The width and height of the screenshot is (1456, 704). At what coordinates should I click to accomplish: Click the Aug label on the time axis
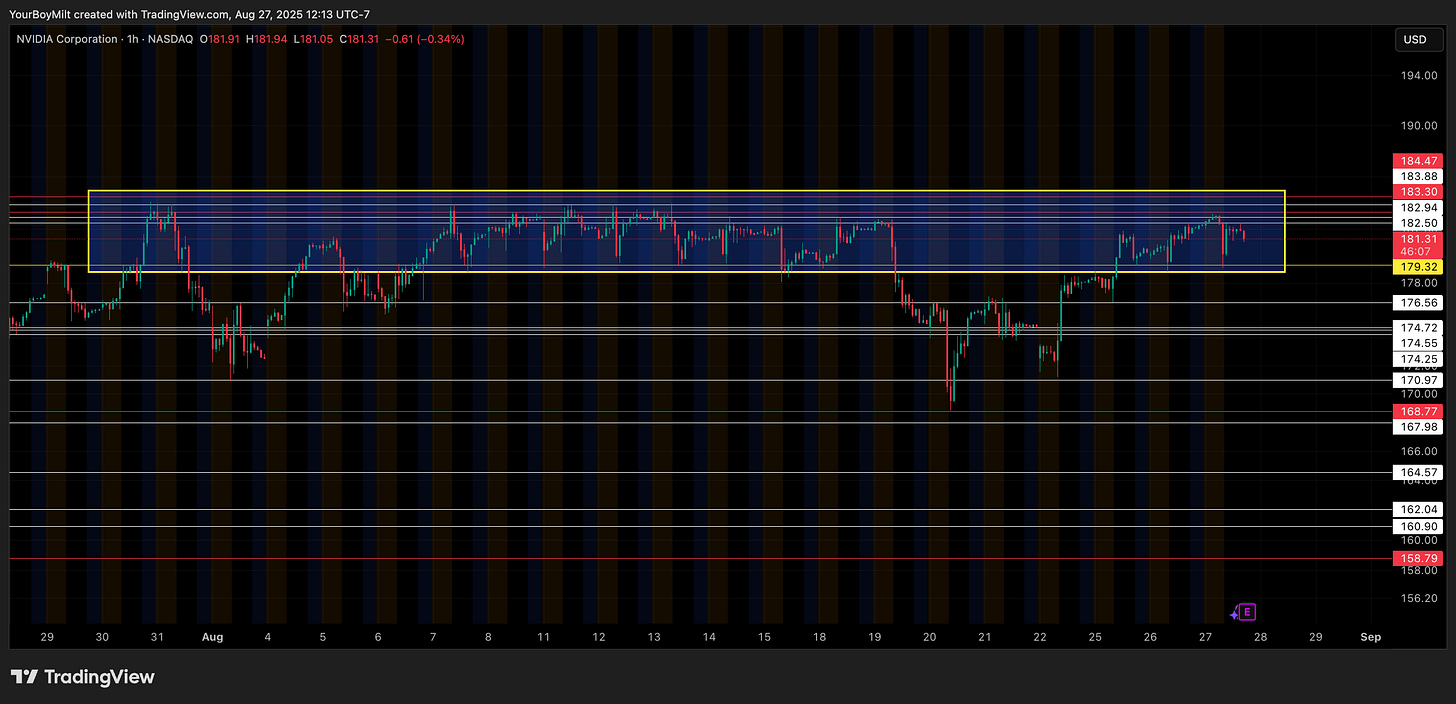pos(212,637)
